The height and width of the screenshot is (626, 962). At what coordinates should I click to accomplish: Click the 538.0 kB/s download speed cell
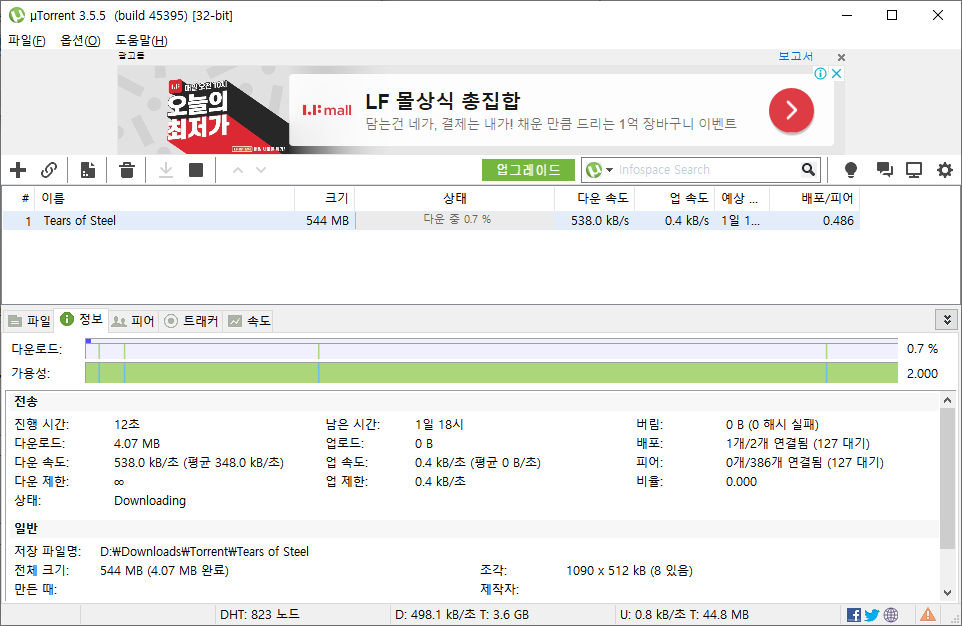coord(600,220)
